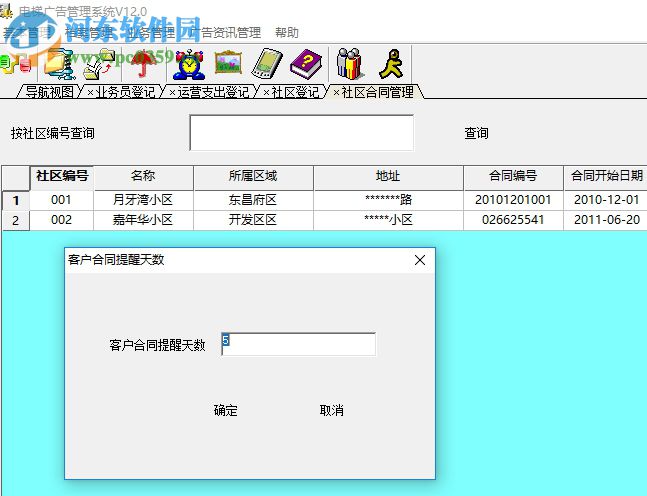The width and height of the screenshot is (647, 496).
Task: Click the 地址 column header
Action: pyautogui.click(x=388, y=178)
